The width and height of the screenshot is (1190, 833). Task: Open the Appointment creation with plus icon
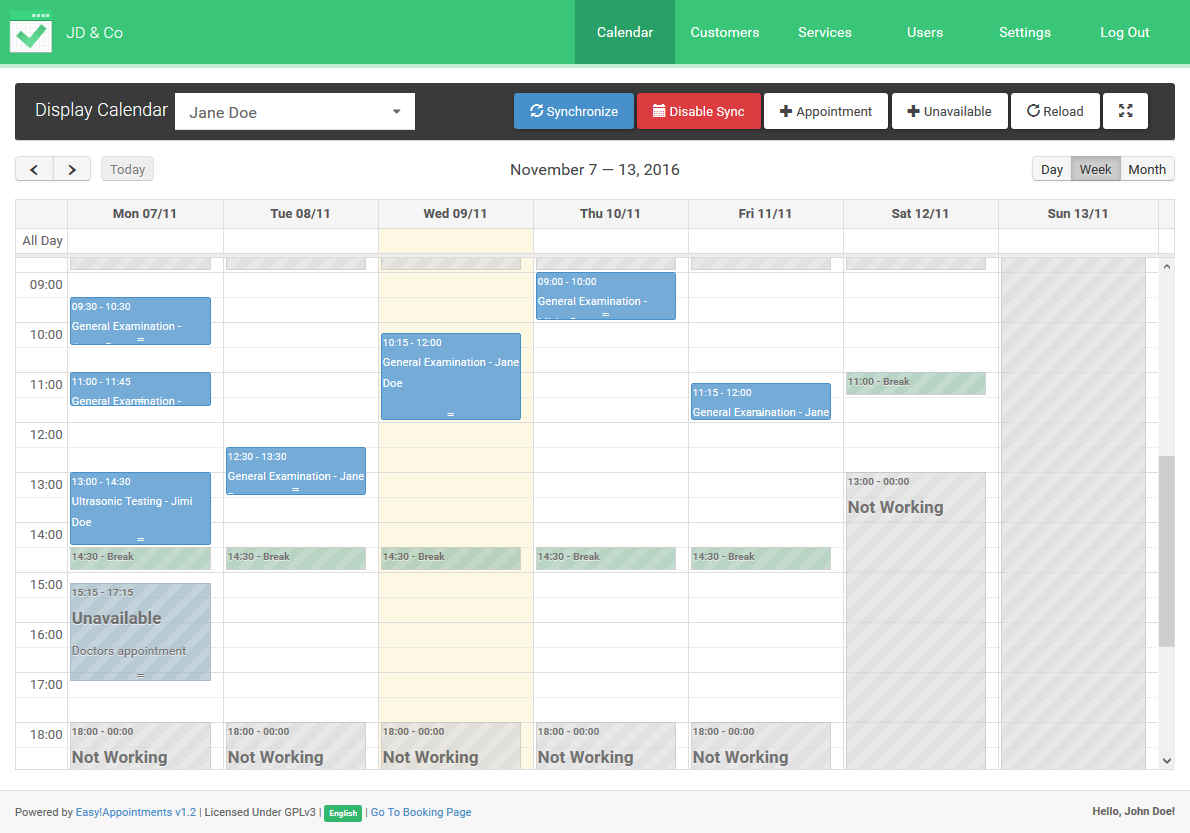click(x=786, y=111)
